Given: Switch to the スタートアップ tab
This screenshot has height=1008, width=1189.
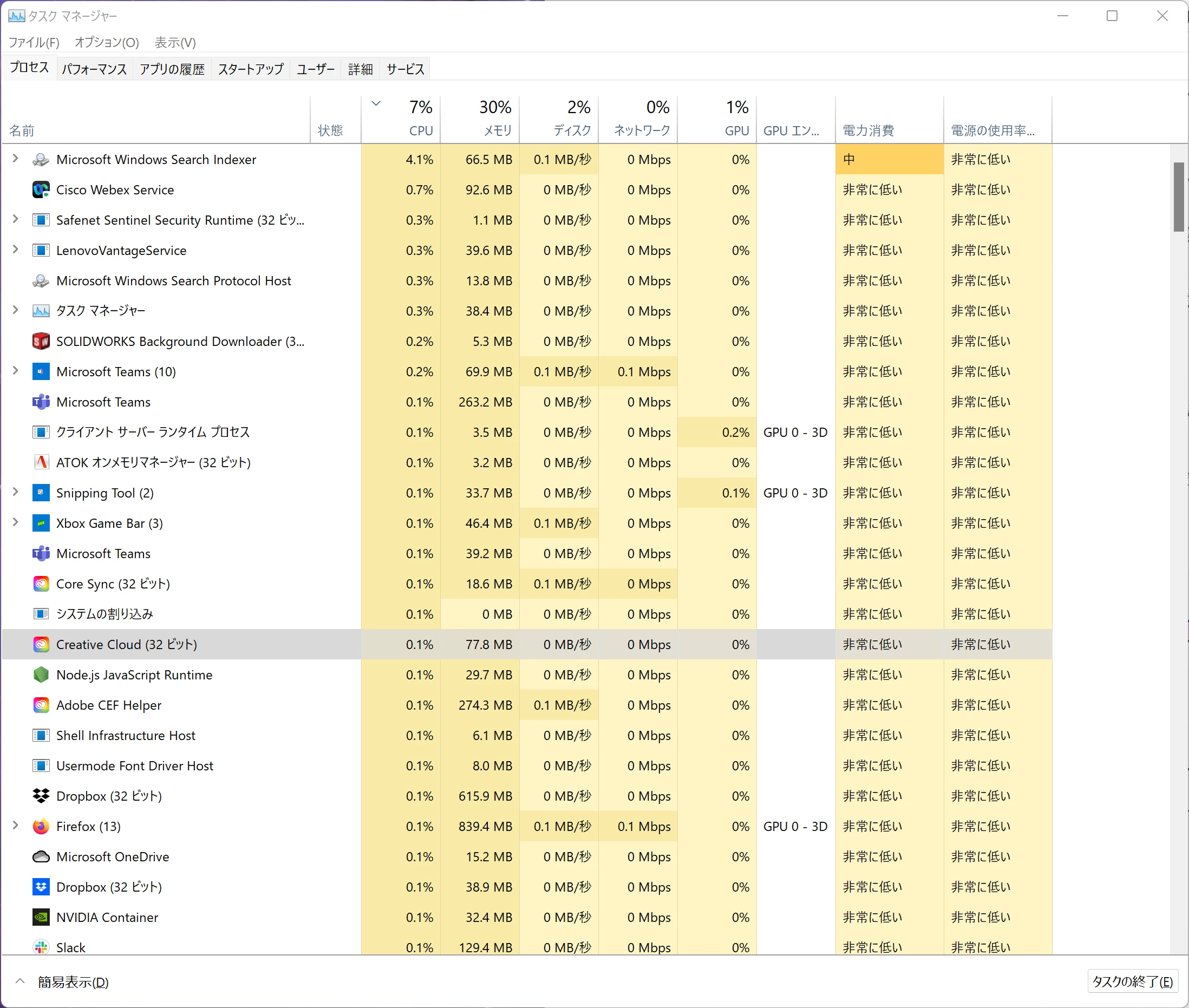Looking at the screenshot, I should (x=250, y=69).
